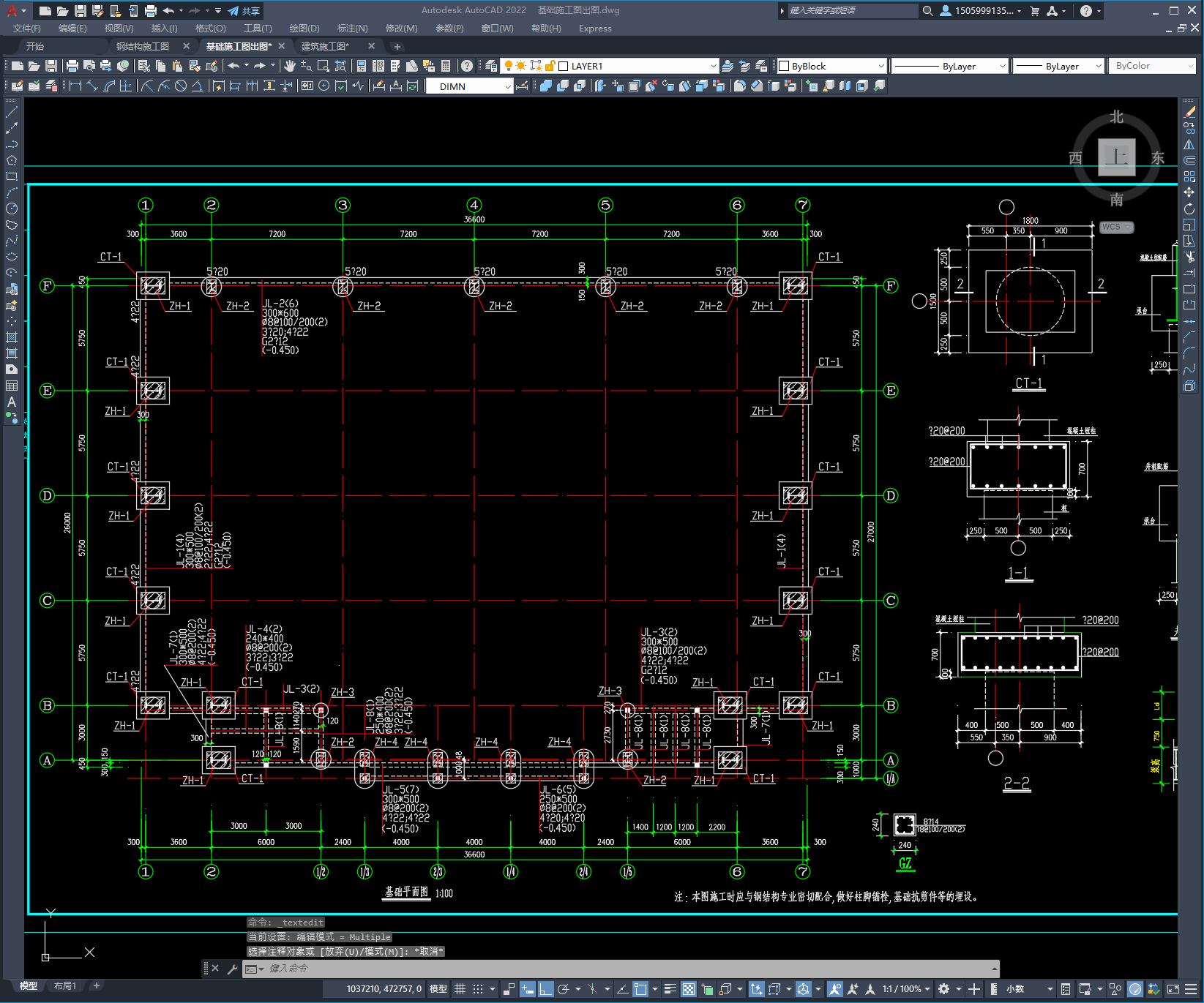The image size is (1204, 1003).
Task: Open the 标注(N) menu
Action: click(x=352, y=29)
